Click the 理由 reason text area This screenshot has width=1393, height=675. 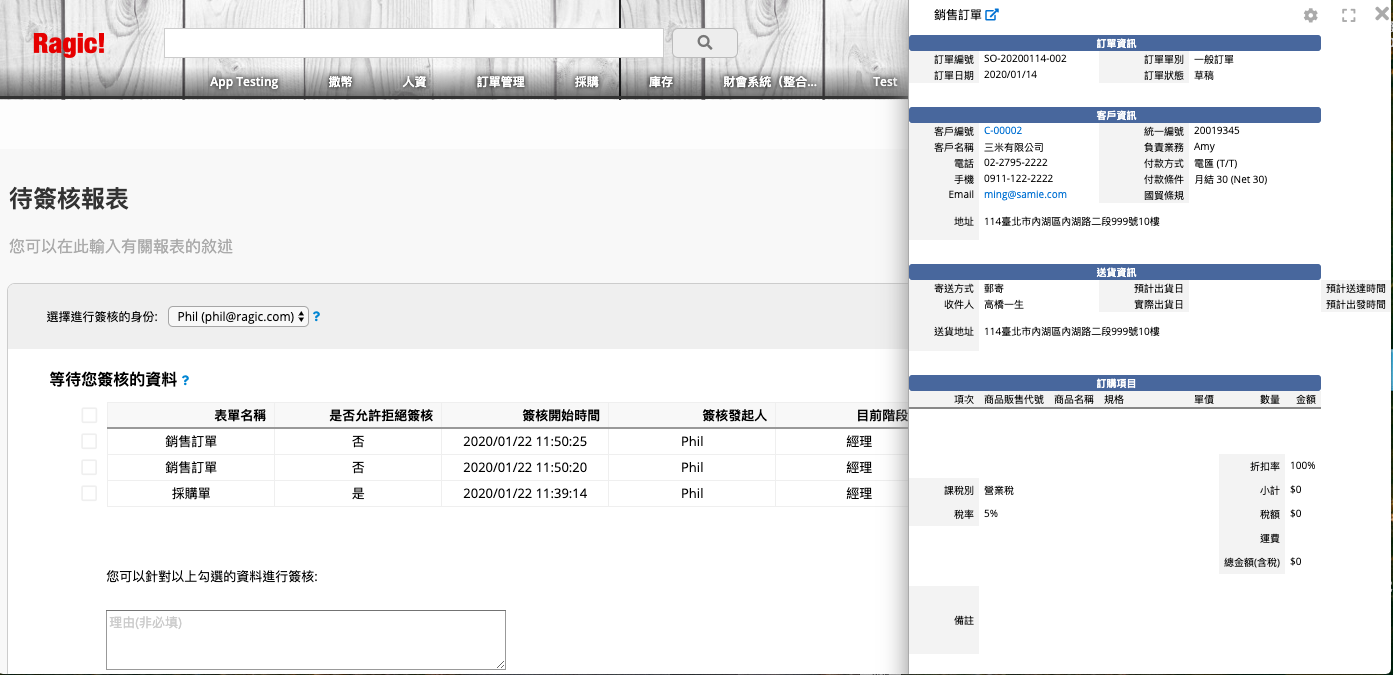(305, 639)
